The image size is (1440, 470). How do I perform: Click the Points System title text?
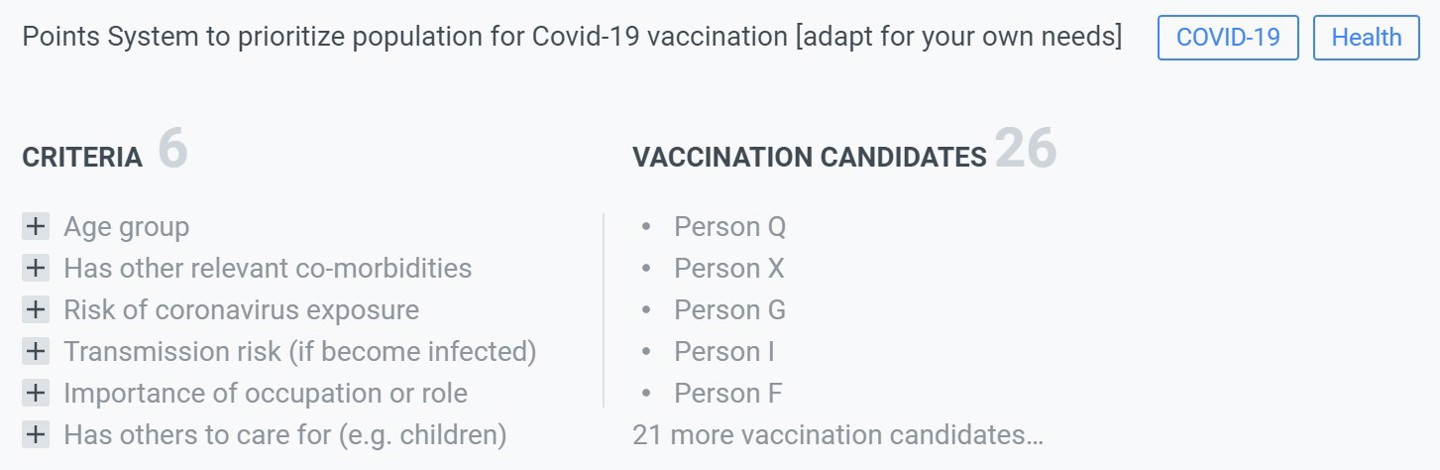[x=571, y=37]
